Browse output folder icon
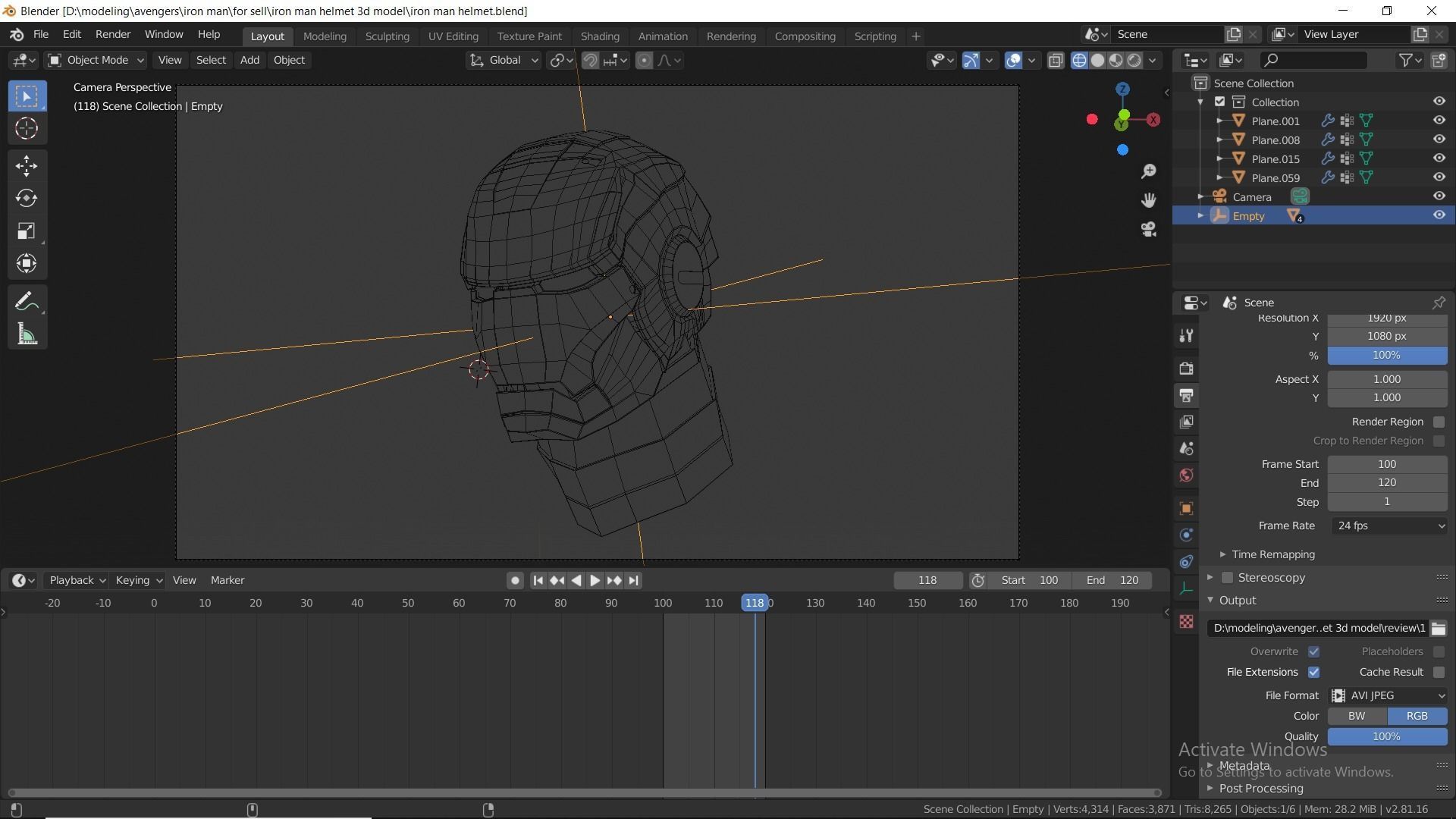1456x819 pixels. [x=1439, y=628]
